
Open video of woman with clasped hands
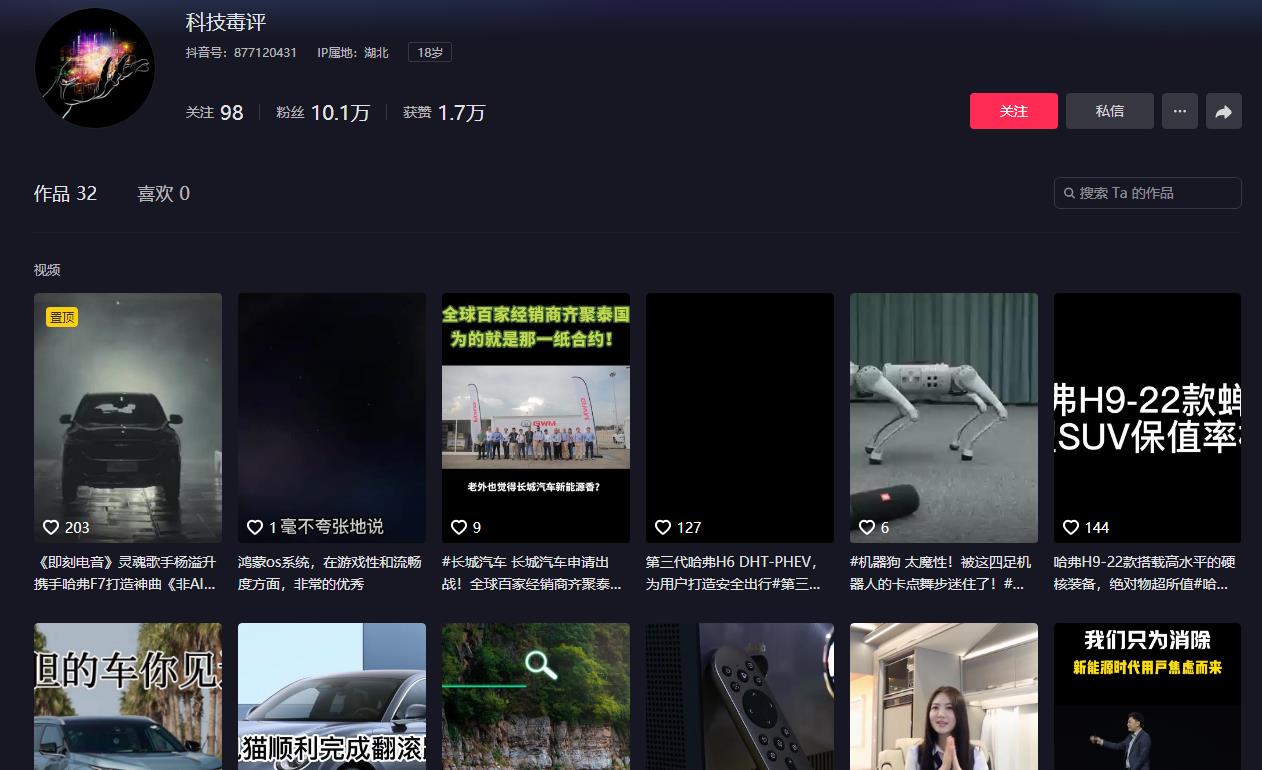click(944, 696)
